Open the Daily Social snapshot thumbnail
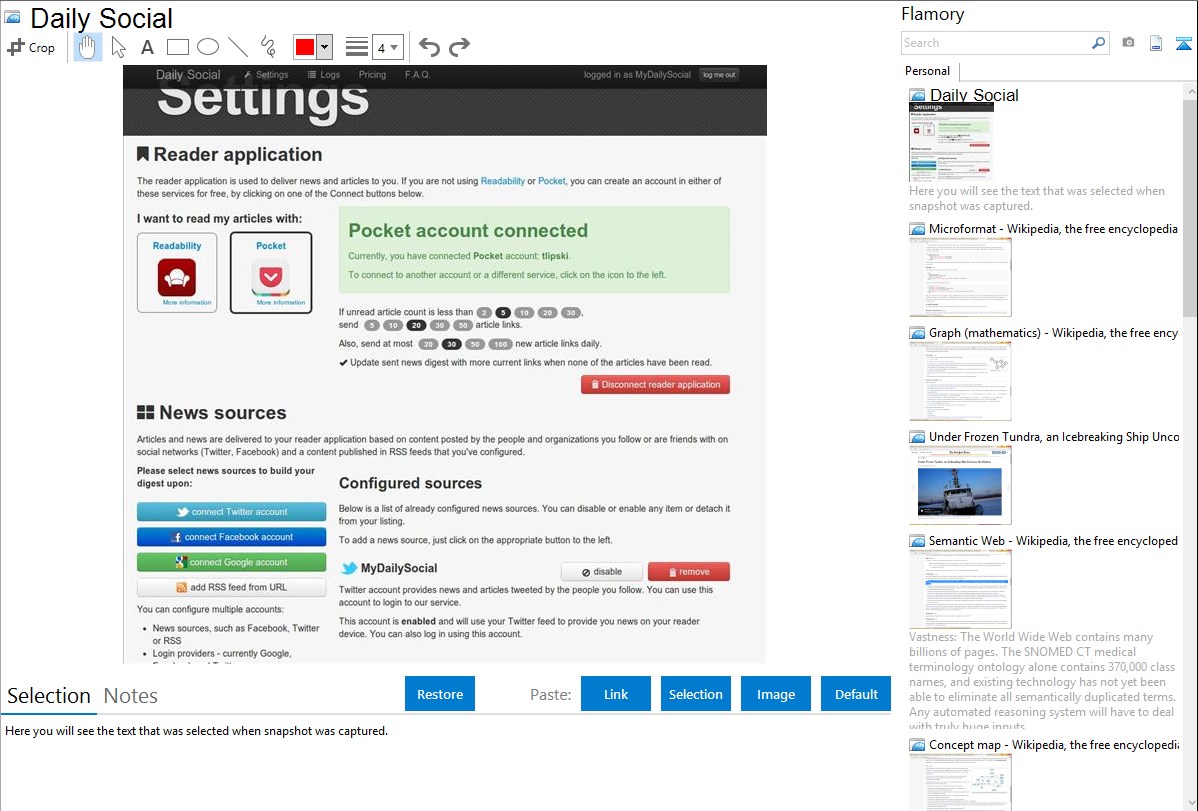This screenshot has height=811, width=1198. pyautogui.click(x=951, y=142)
